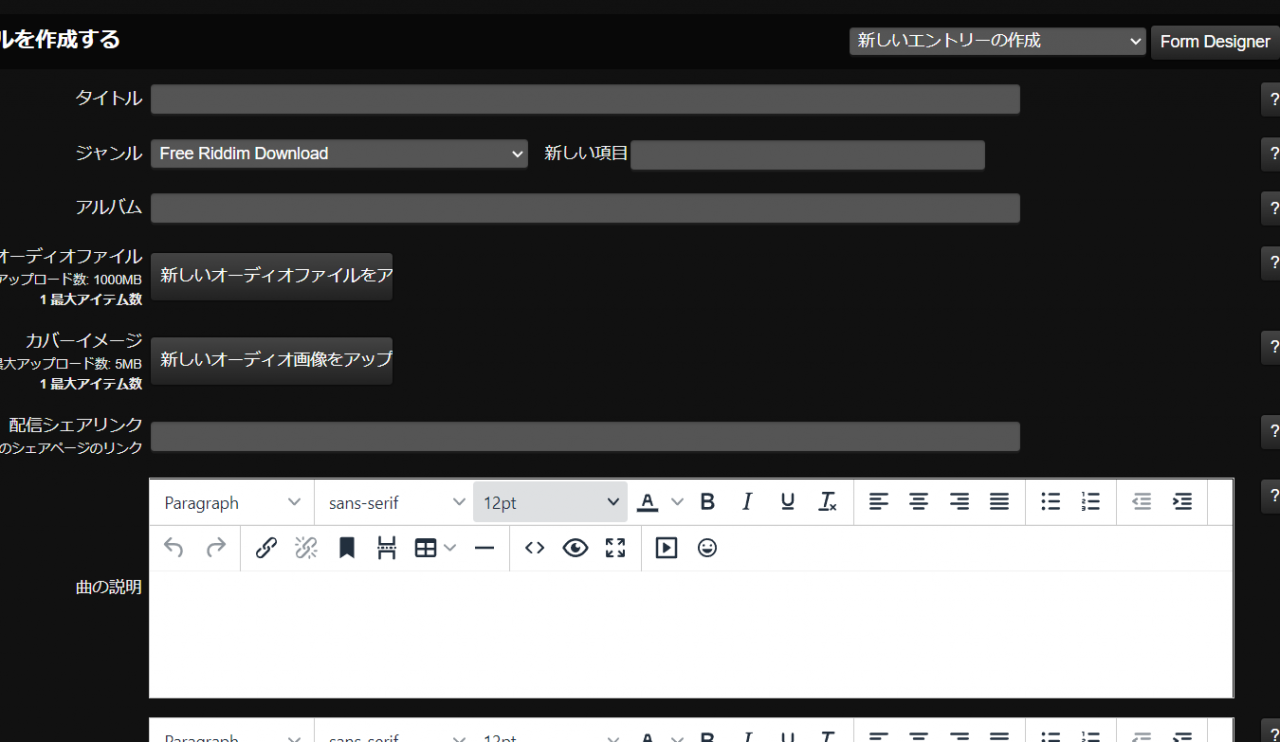
Task: Open help for the 曲の説明 field
Action: (1271, 495)
